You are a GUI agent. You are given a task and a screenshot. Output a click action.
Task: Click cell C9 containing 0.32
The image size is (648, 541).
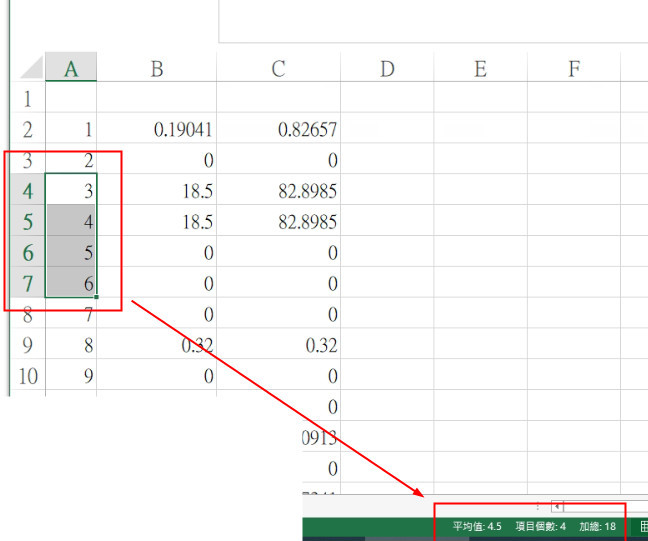click(279, 345)
